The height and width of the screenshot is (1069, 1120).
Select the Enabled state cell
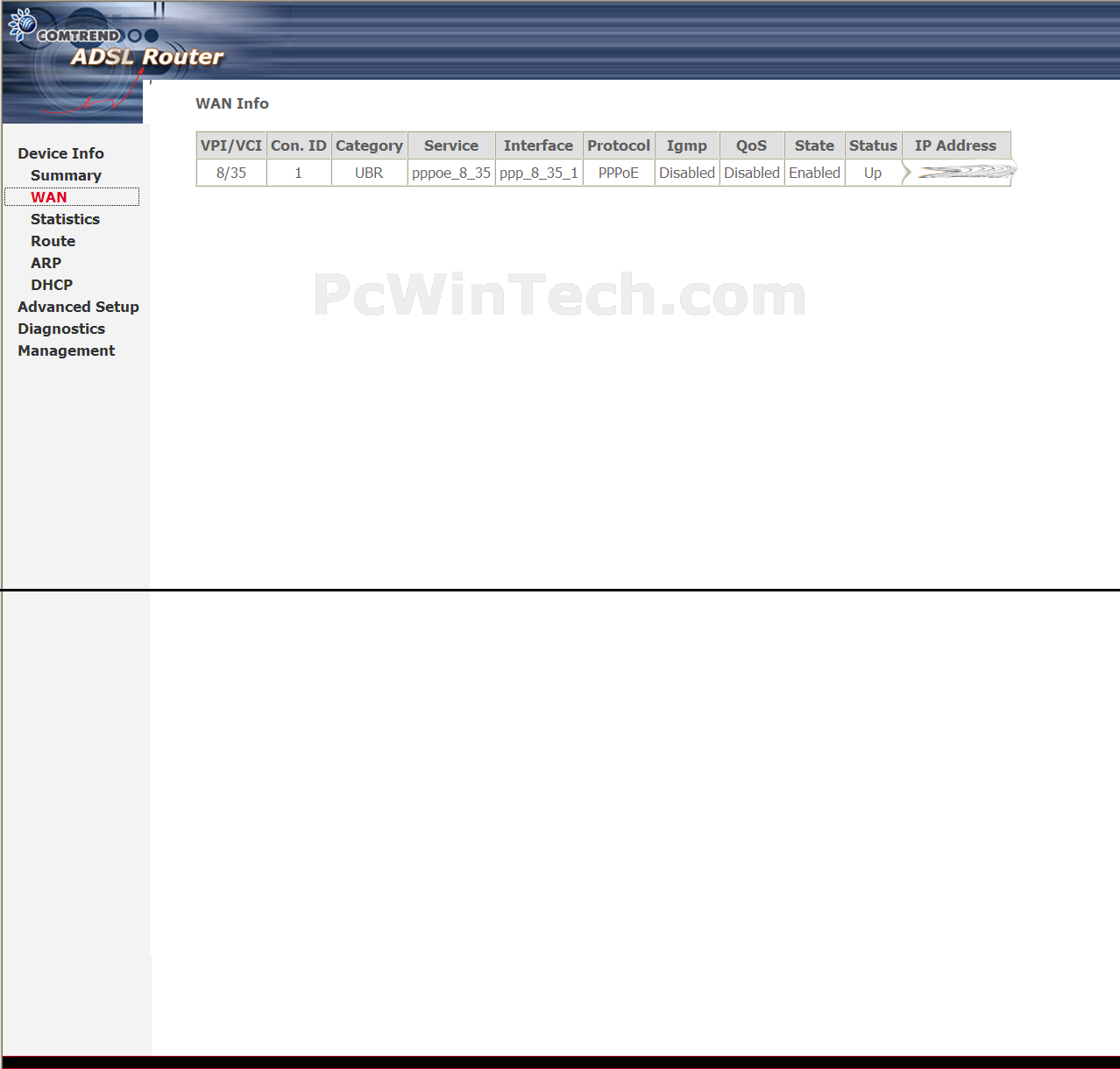[814, 173]
